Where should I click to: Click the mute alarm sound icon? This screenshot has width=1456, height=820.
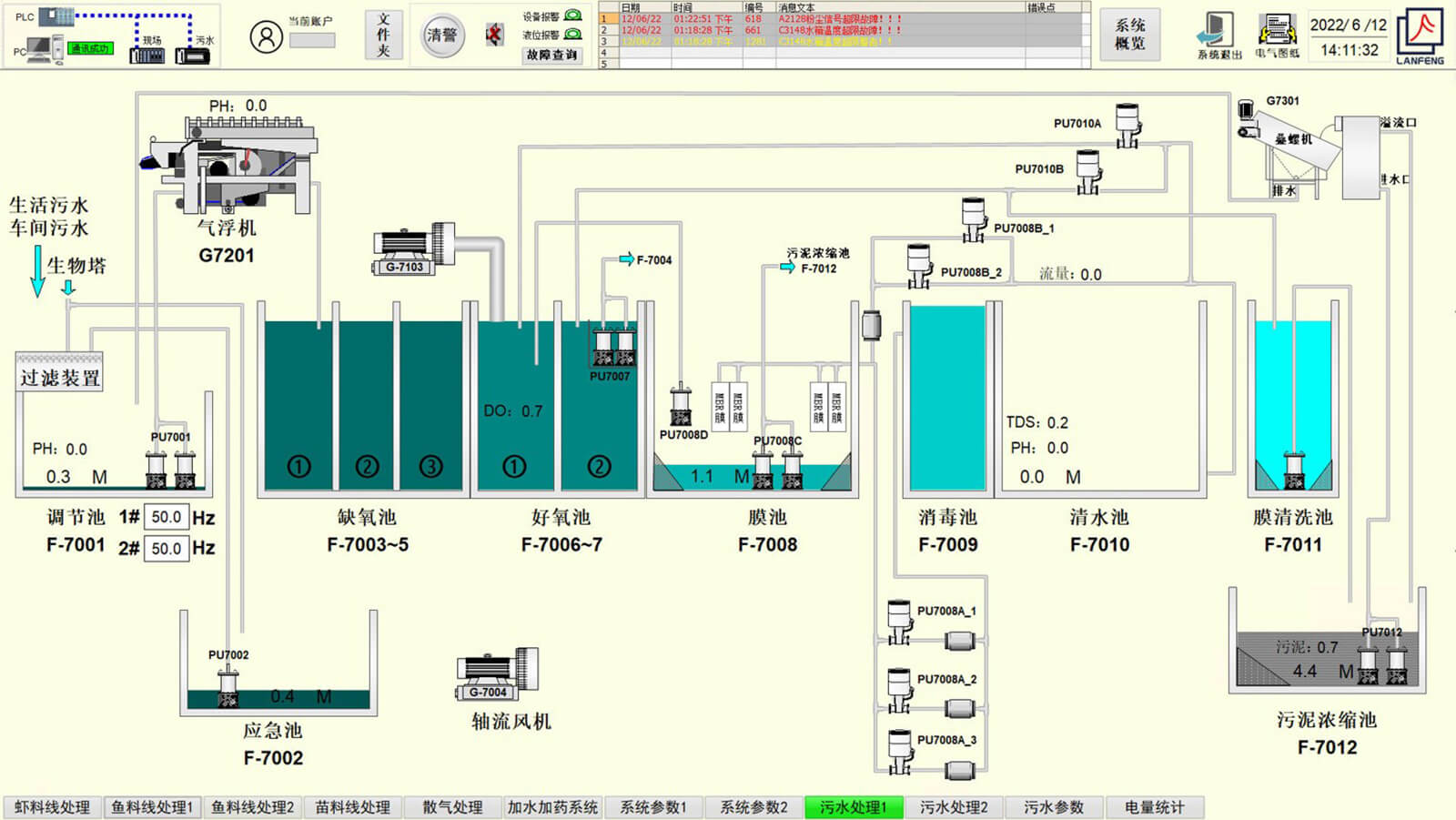(x=494, y=35)
